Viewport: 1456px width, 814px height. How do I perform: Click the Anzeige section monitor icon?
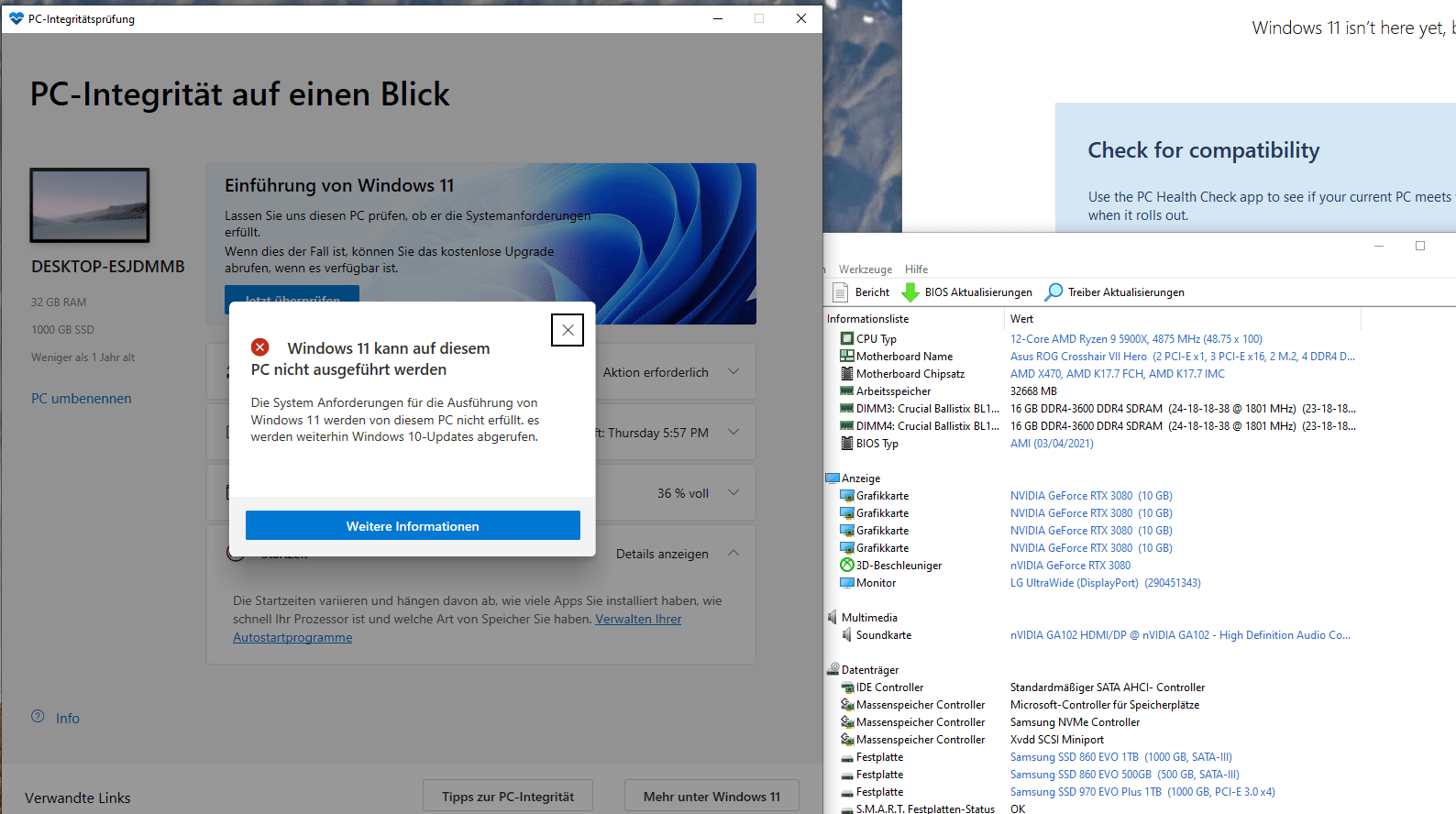coord(833,478)
